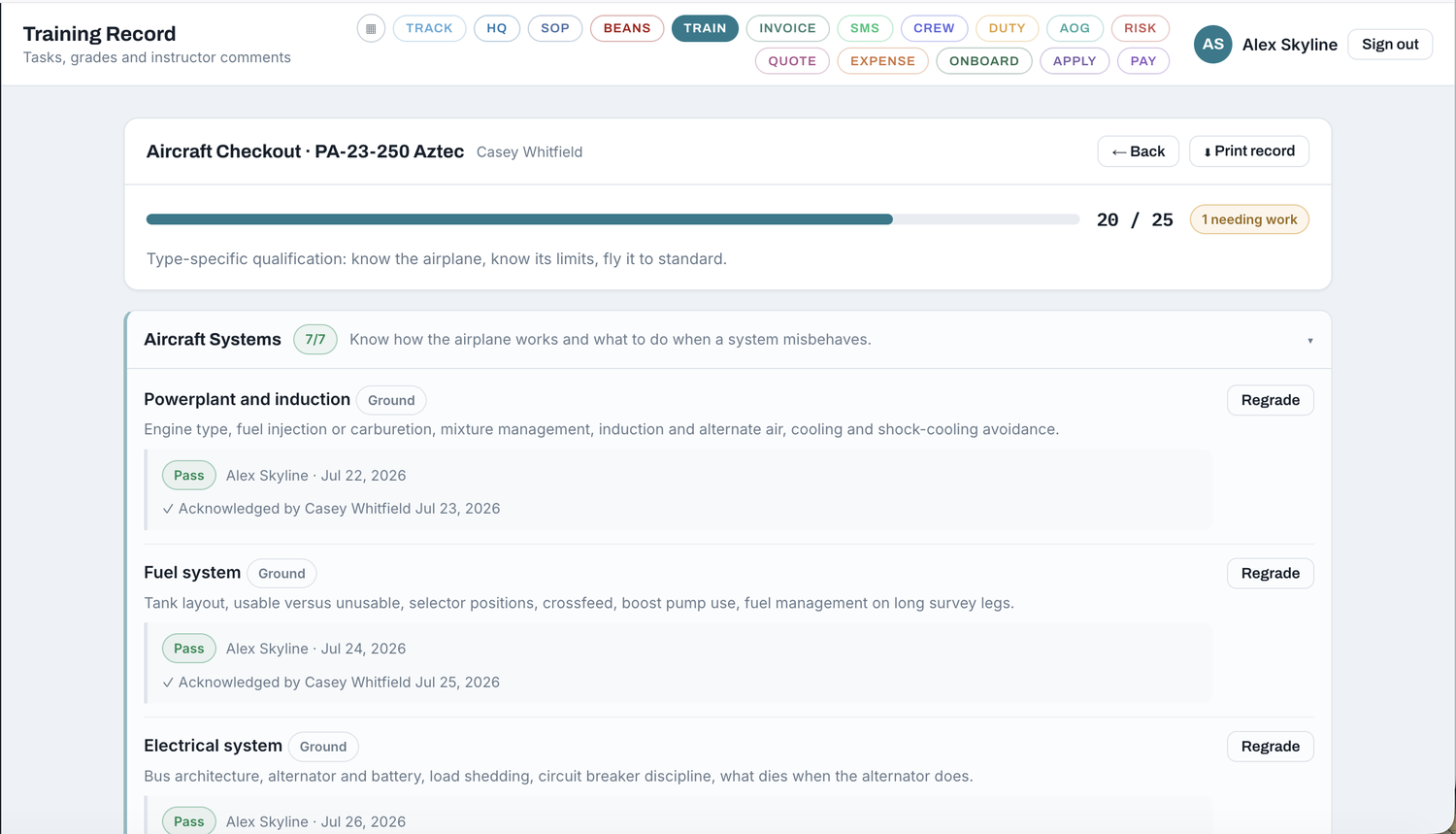Collapse the Aircraft Systems section arrow

[x=1309, y=341]
